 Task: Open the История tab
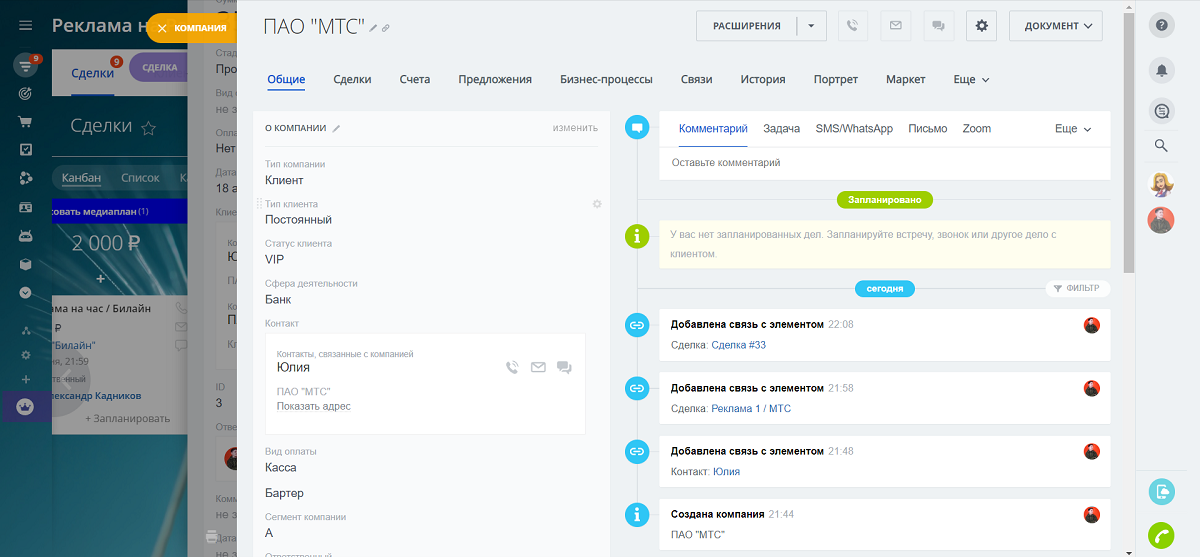pyautogui.click(x=763, y=79)
